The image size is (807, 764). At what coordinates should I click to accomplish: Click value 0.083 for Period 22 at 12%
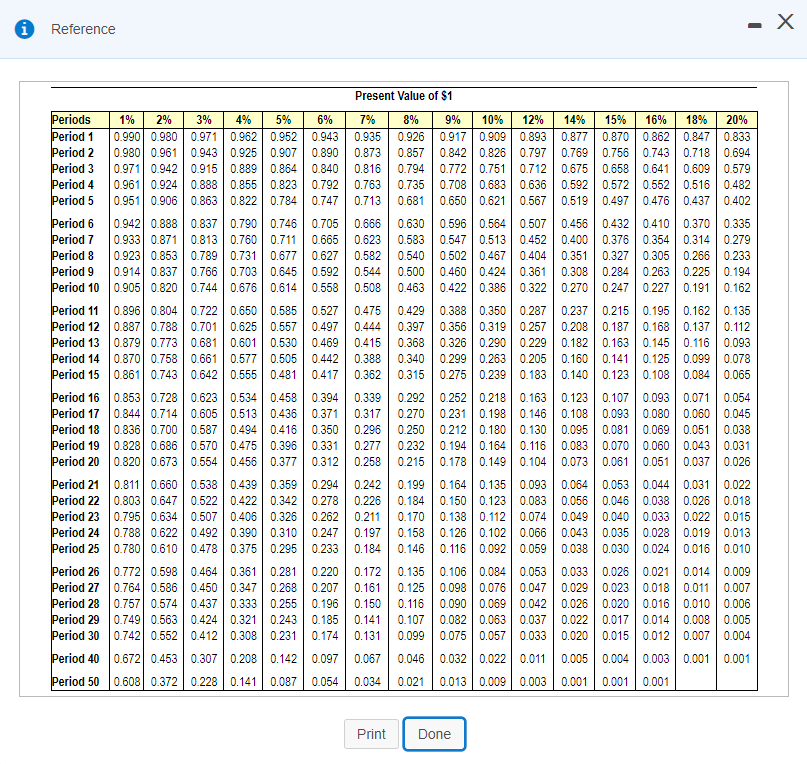(533, 501)
